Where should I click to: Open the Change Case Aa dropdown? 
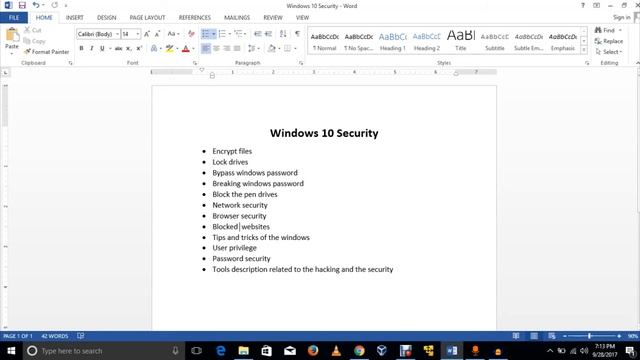[173, 34]
